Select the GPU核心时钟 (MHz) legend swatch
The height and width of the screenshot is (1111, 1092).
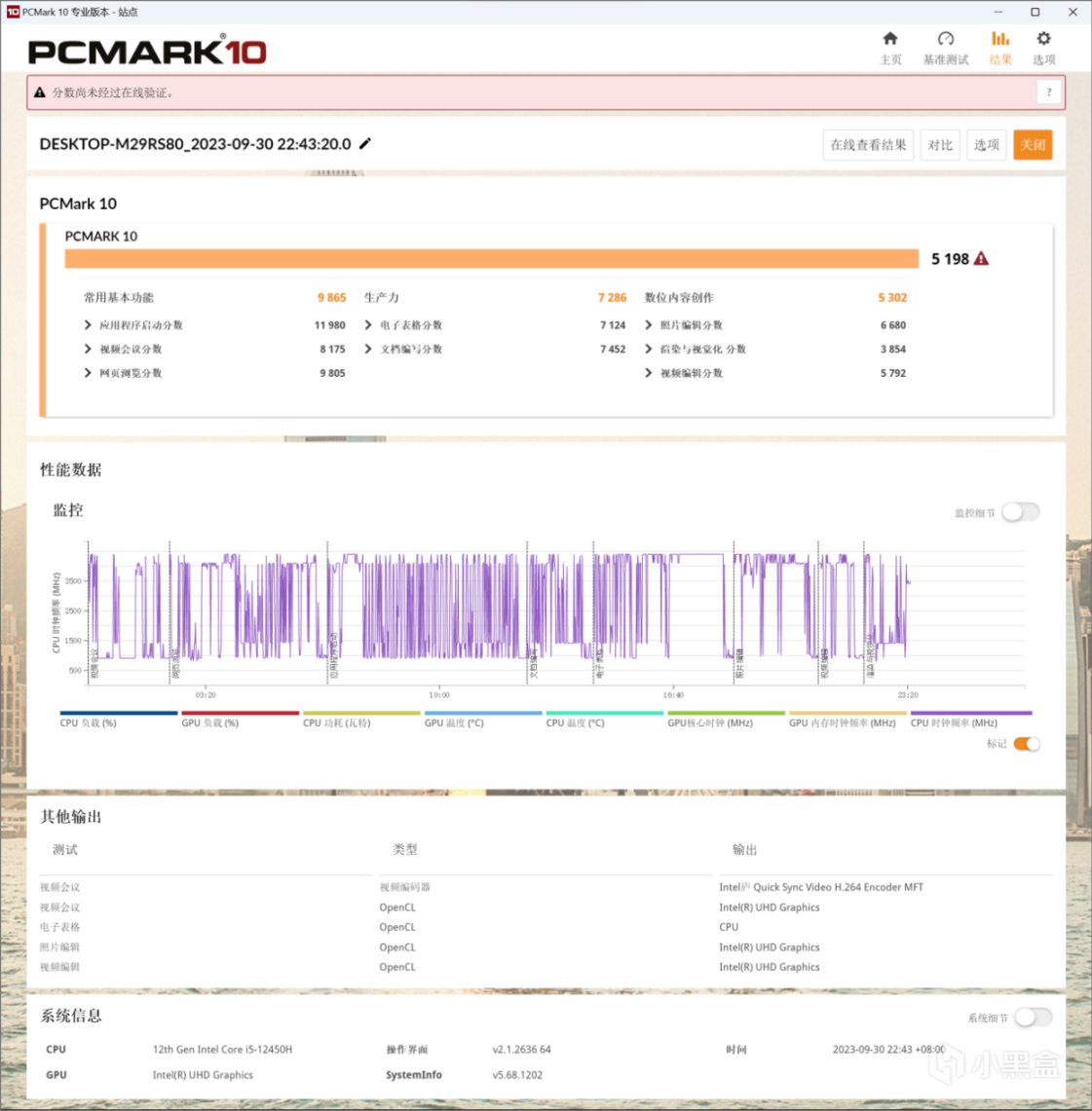727,713
